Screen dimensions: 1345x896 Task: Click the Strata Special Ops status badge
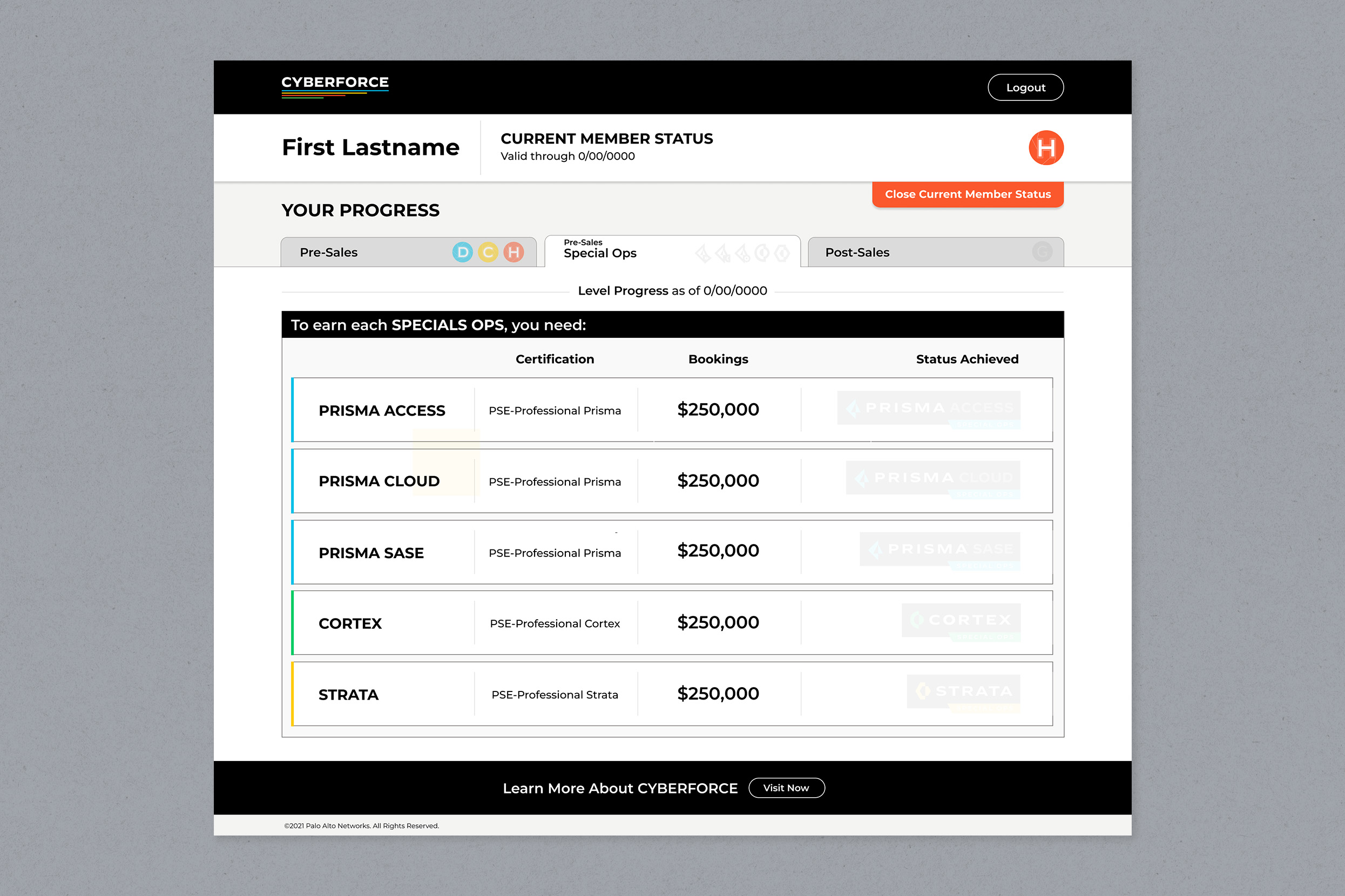tap(963, 692)
